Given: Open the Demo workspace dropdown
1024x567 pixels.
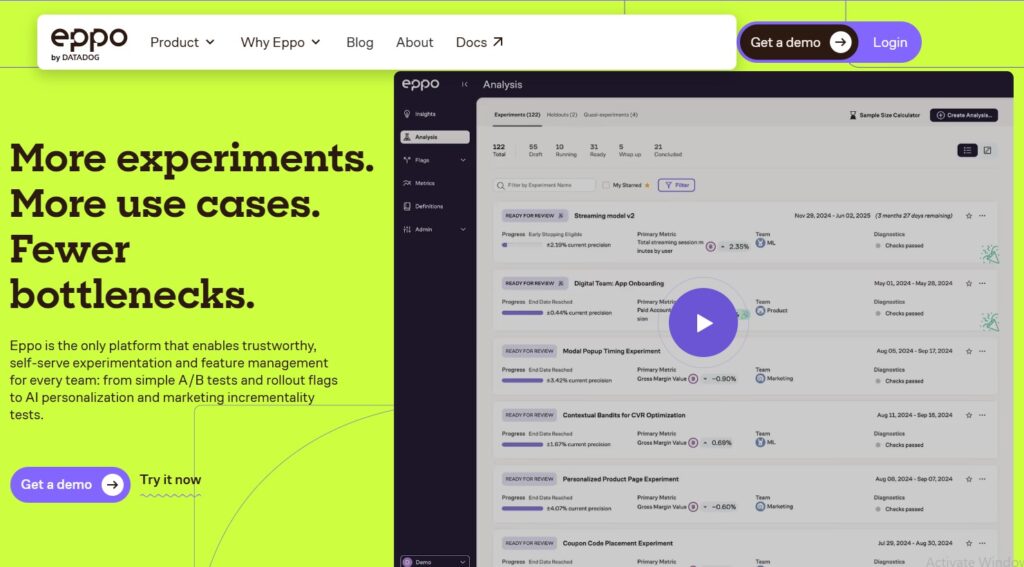Looking at the screenshot, I should (435, 562).
